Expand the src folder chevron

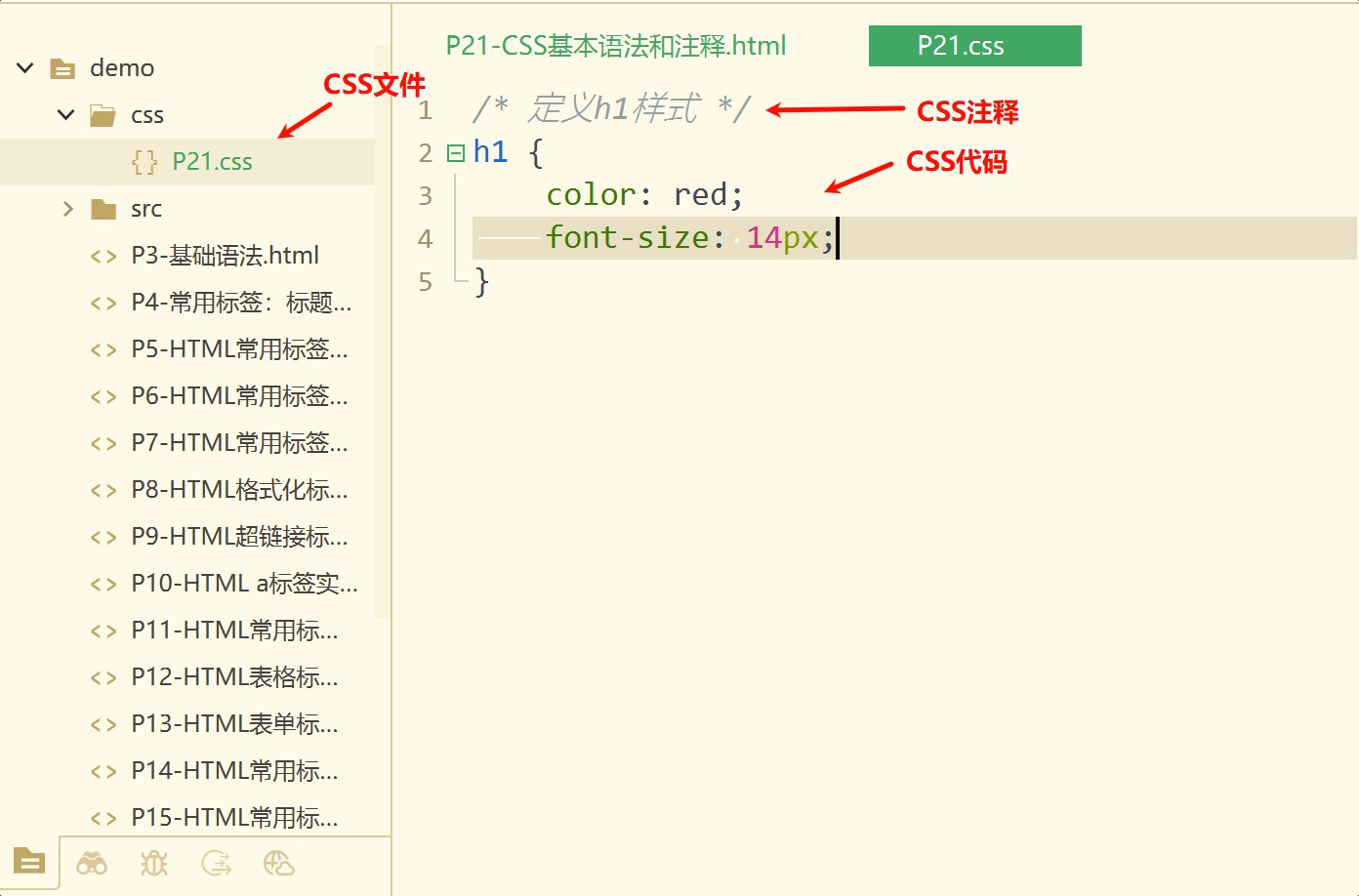tap(67, 208)
